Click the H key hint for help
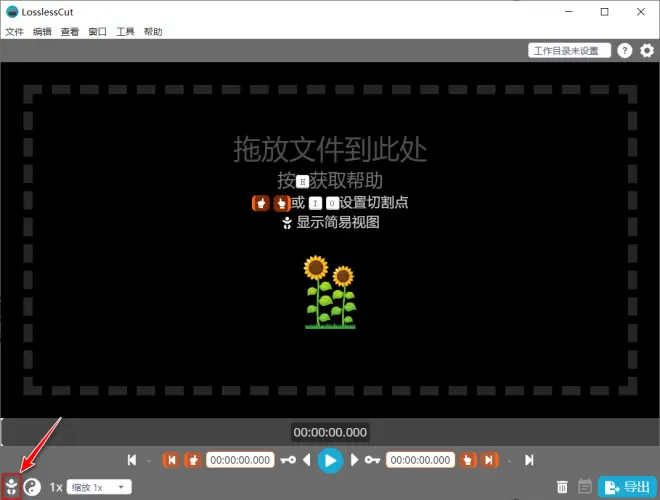 (x=302, y=182)
